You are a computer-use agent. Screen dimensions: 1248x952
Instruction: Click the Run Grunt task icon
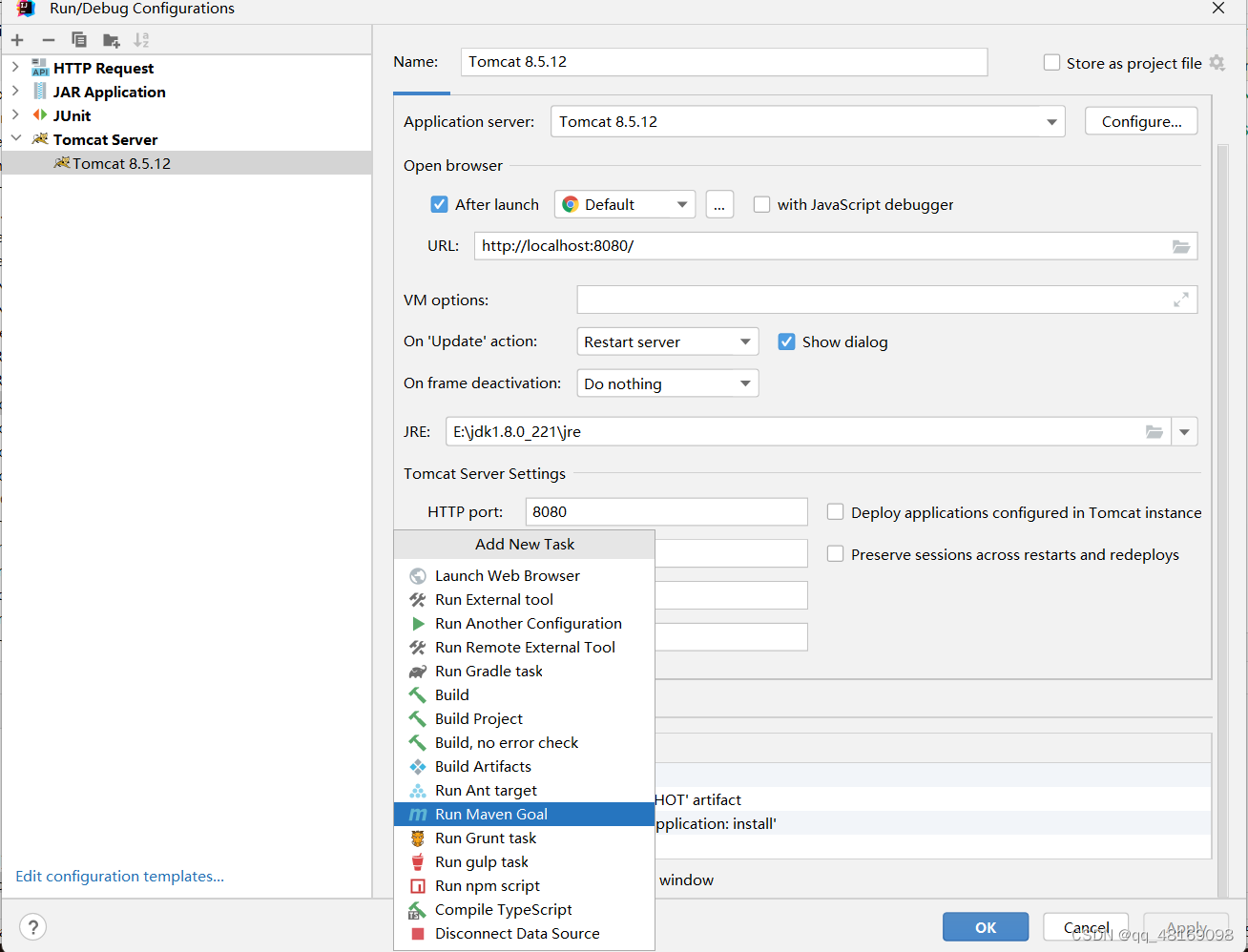(x=418, y=838)
